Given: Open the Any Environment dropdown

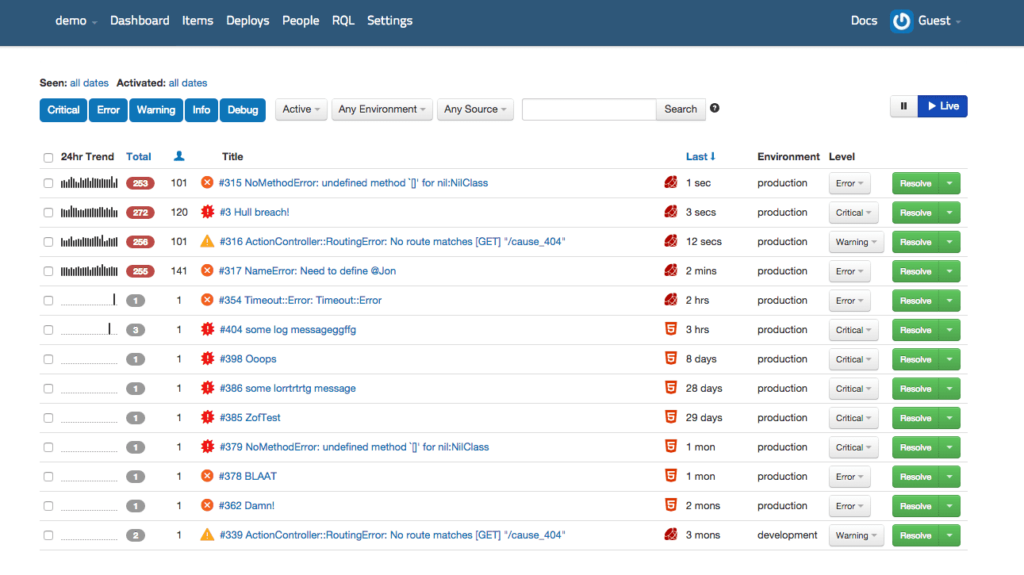Looking at the screenshot, I should [382, 109].
